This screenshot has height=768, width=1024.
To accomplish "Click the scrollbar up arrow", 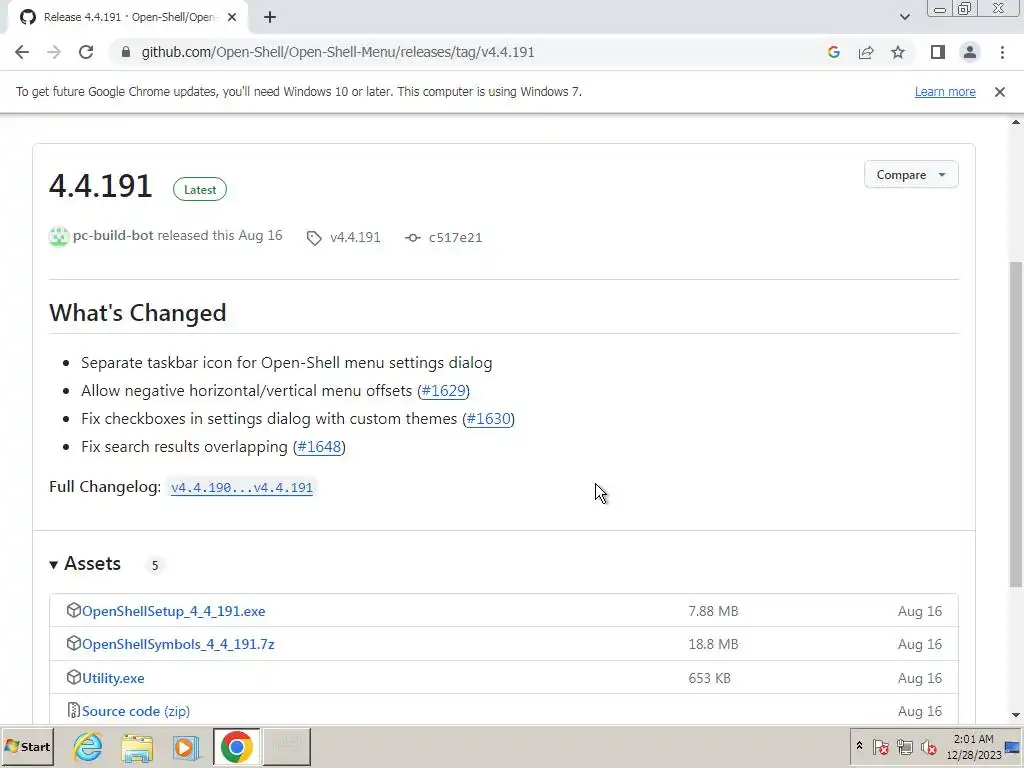I will (1016, 122).
